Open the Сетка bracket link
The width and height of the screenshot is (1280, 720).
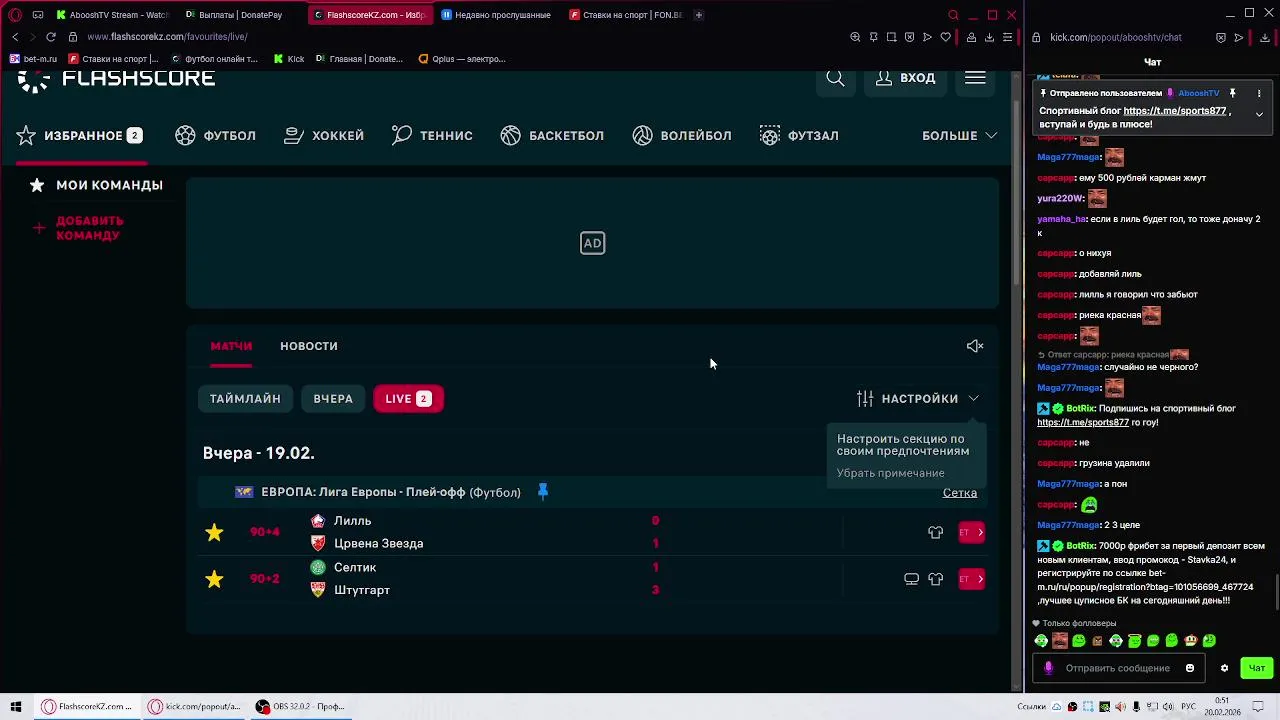pyautogui.click(x=960, y=492)
